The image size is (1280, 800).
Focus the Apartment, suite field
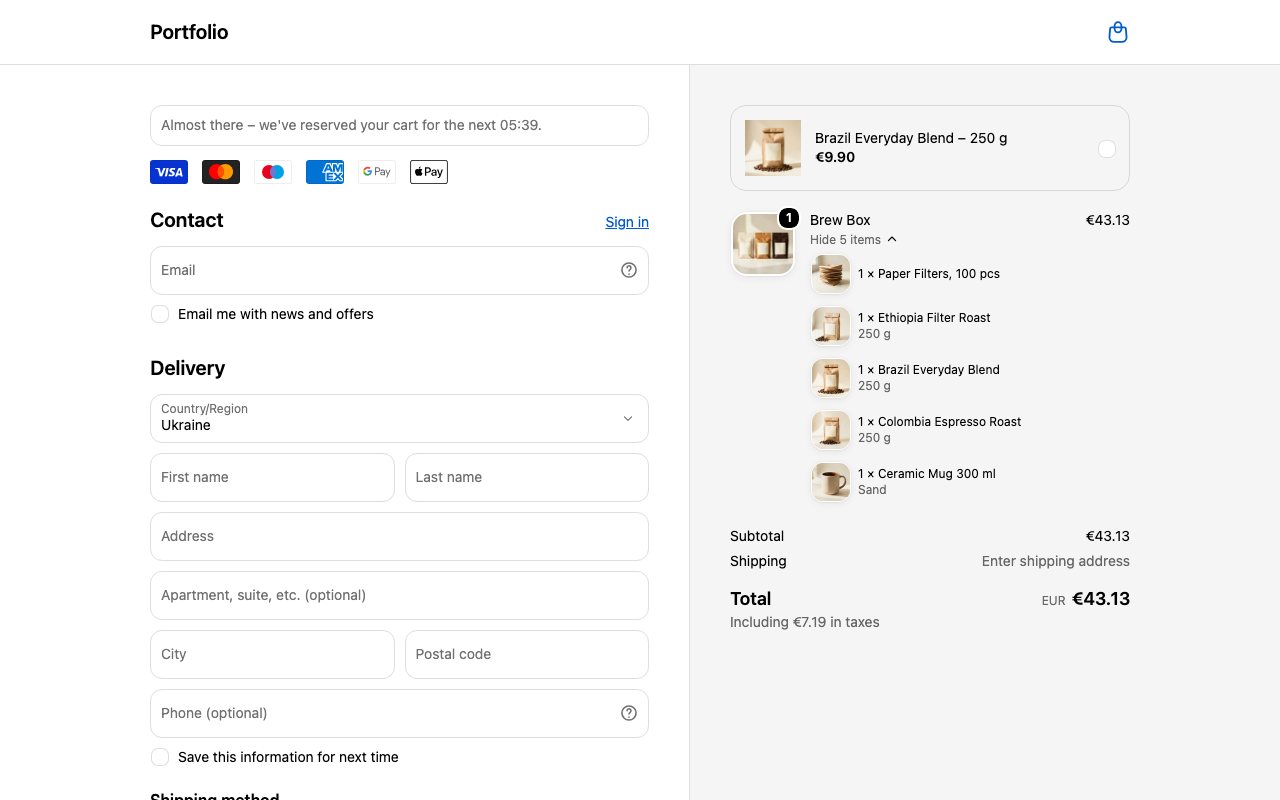click(399, 595)
